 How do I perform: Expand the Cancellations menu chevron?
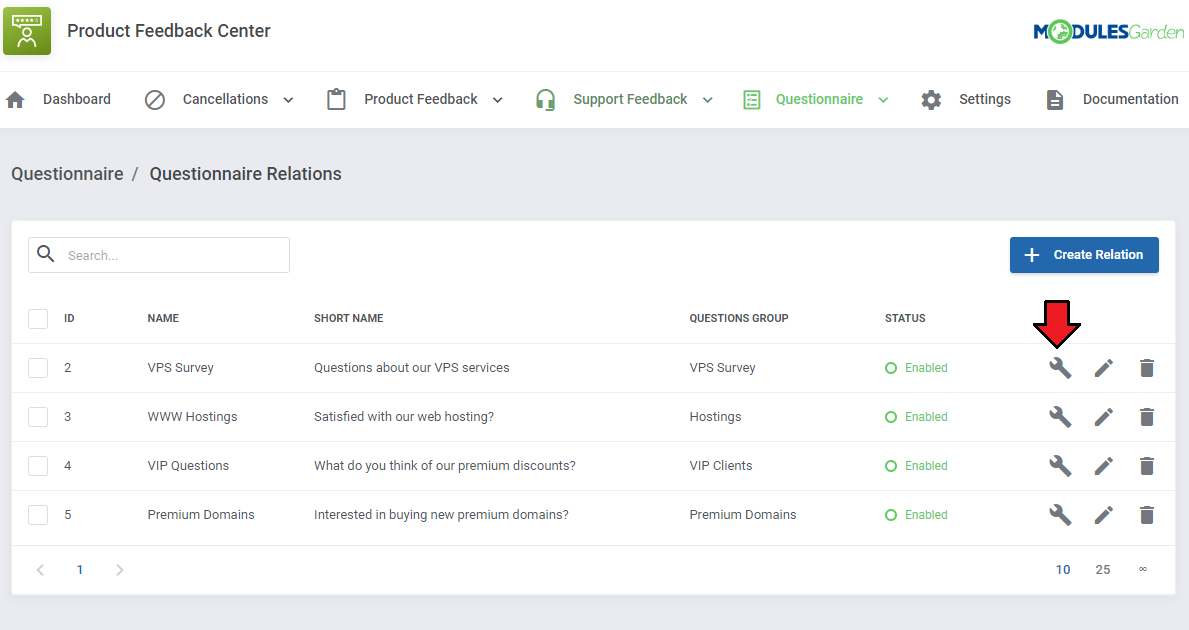pos(288,100)
